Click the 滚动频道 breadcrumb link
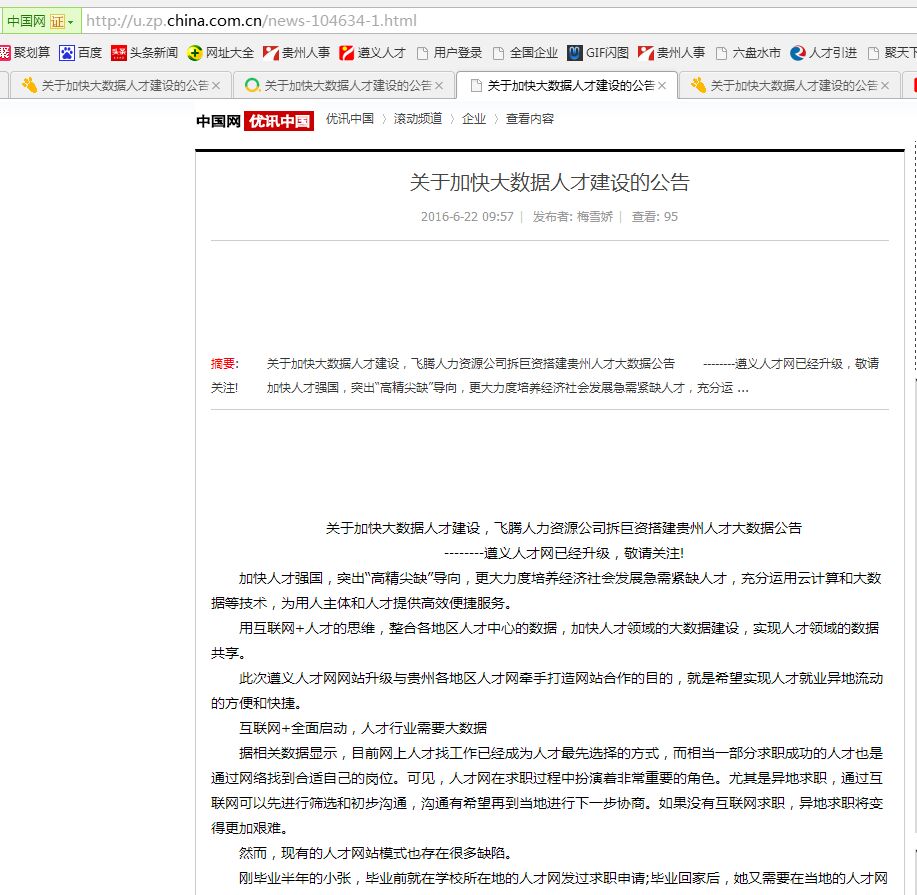The image size is (917, 895). pyautogui.click(x=417, y=119)
